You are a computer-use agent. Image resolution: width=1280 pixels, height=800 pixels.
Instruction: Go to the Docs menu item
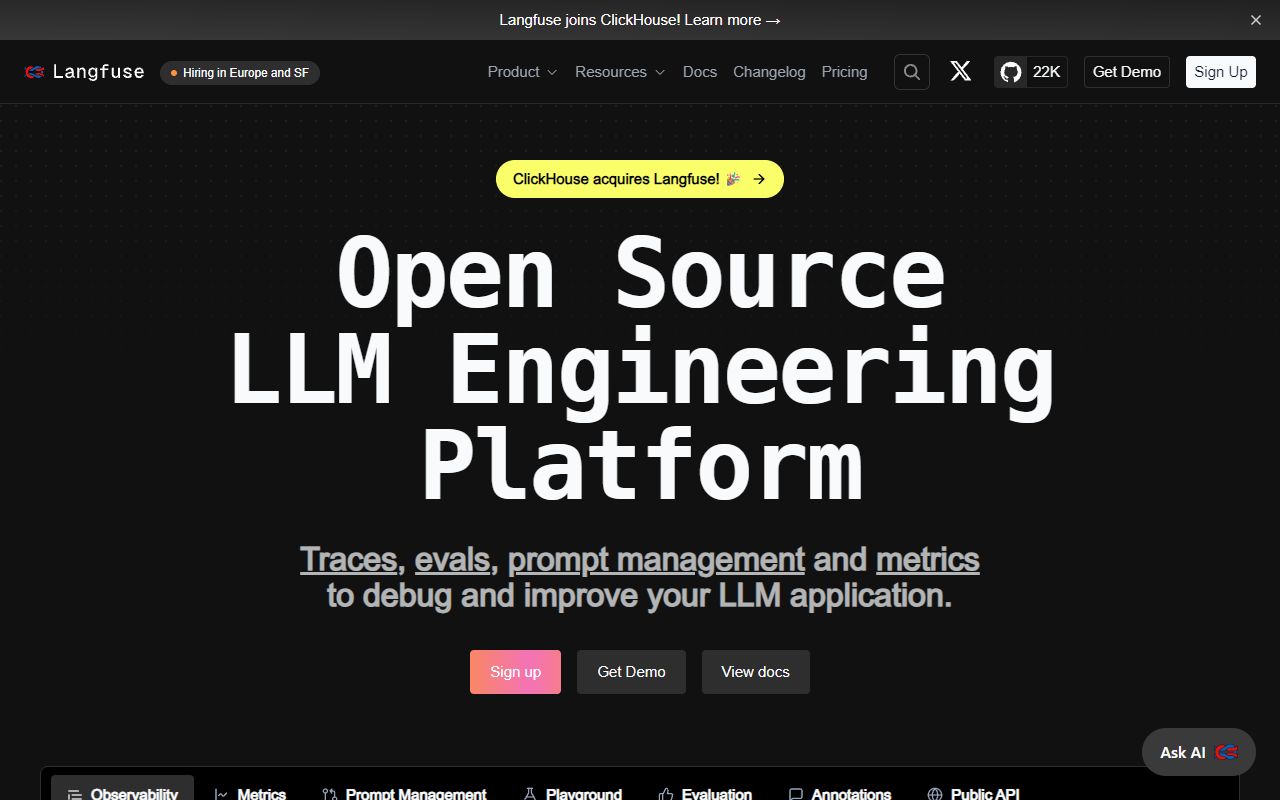tap(699, 71)
